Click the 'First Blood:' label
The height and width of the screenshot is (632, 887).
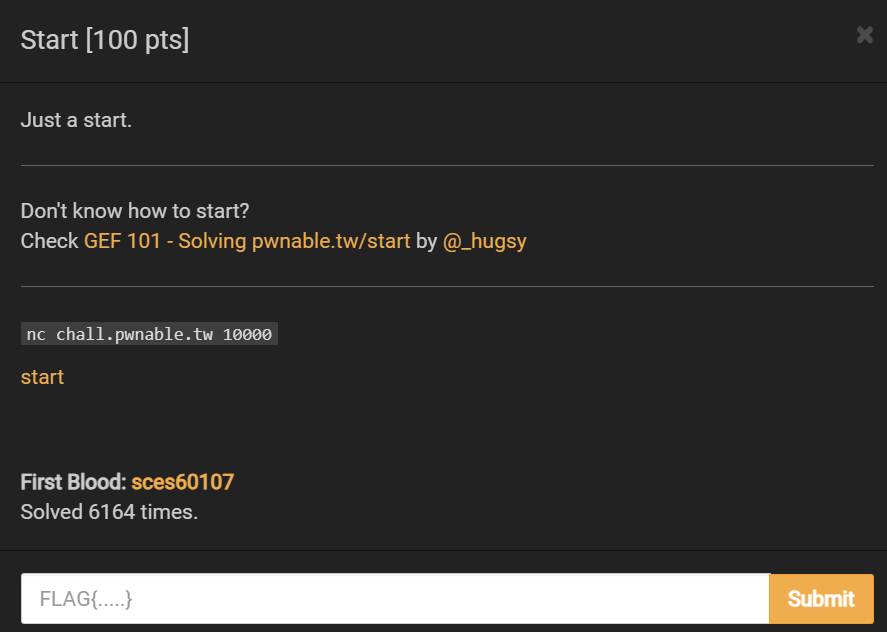tap(74, 482)
